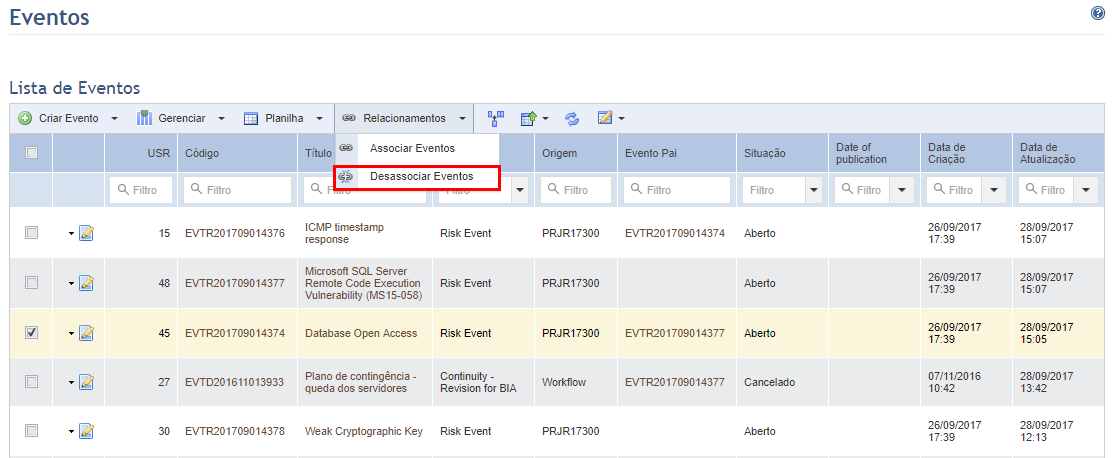Check the Microsoft SQL Server row checkbox
The width and height of the screenshot is (1113, 458).
point(31,283)
